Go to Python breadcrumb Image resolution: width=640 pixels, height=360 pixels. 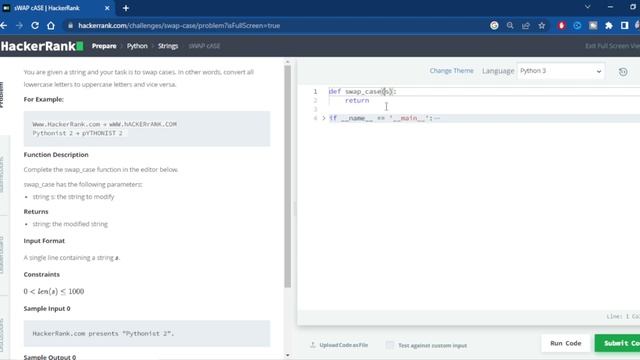(137, 46)
